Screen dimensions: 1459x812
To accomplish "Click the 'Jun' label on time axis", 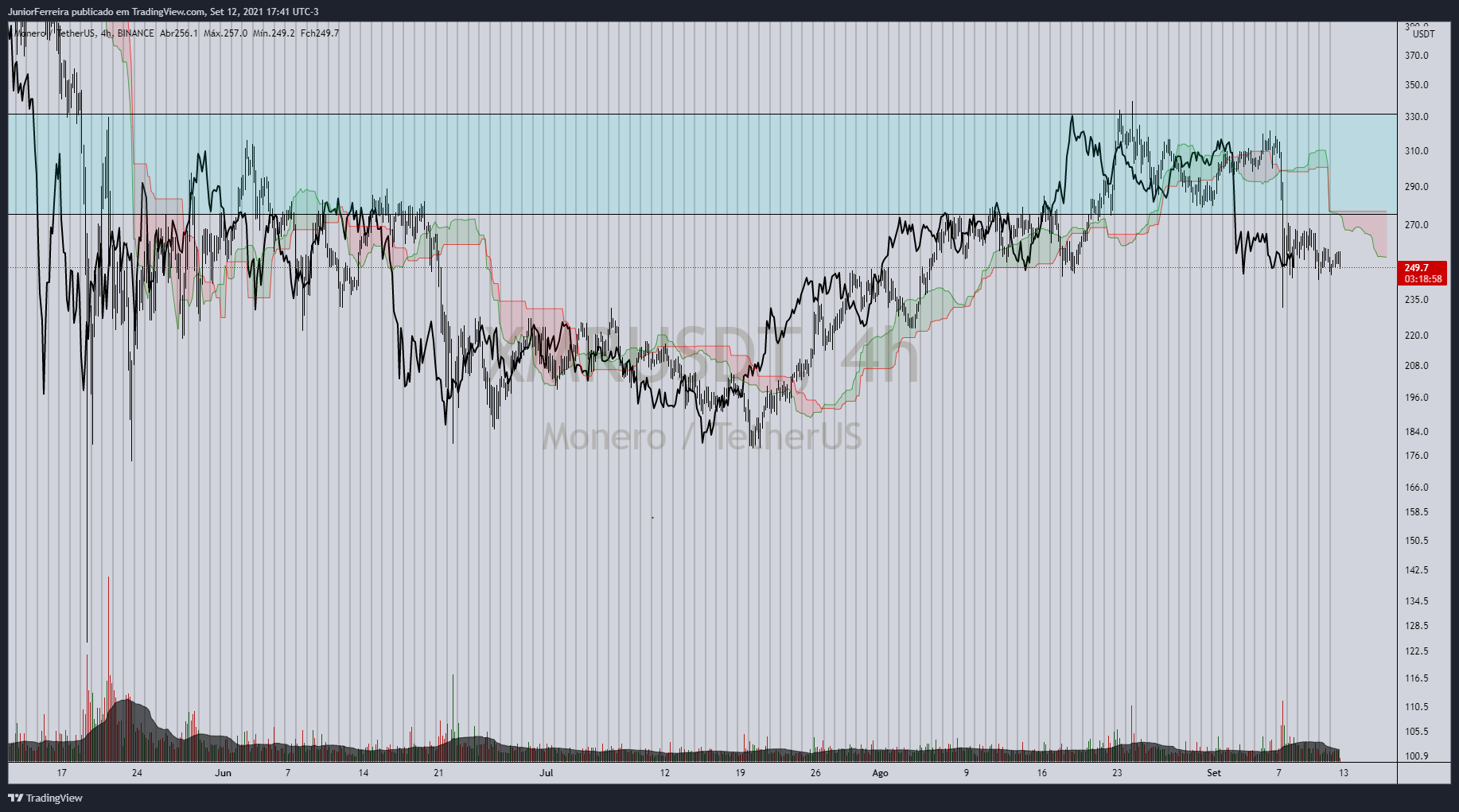I will pos(224,773).
